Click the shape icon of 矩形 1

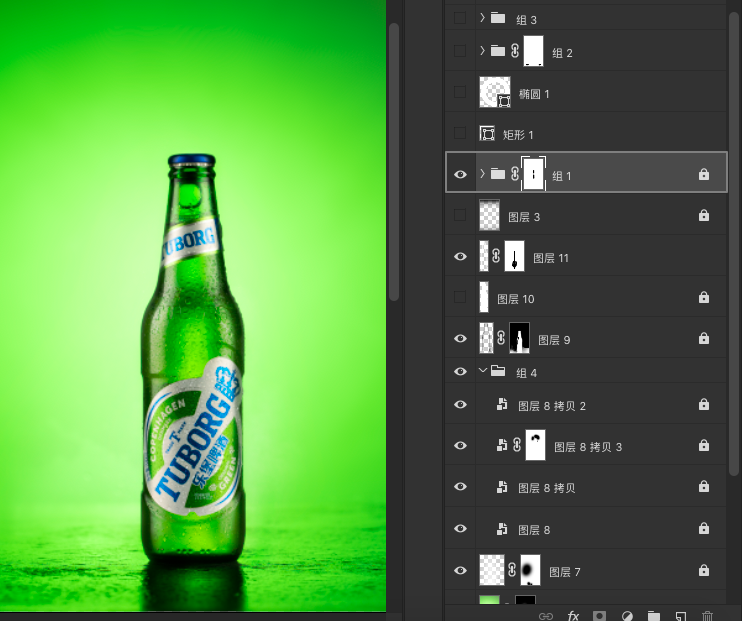click(487, 134)
